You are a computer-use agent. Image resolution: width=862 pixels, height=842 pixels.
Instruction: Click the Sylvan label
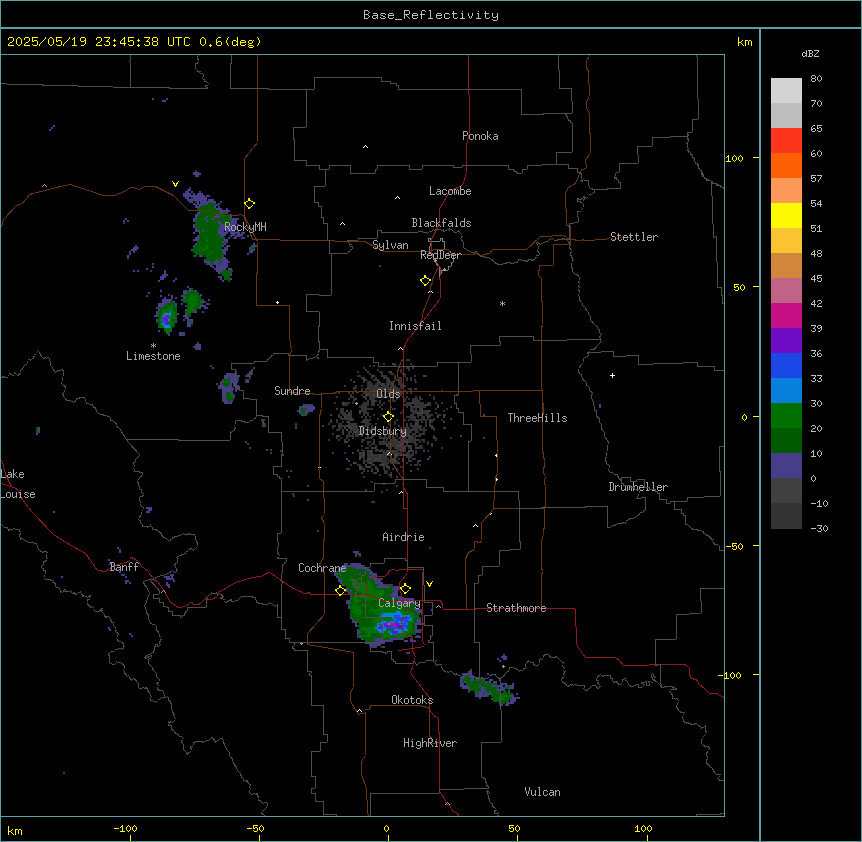click(x=390, y=245)
